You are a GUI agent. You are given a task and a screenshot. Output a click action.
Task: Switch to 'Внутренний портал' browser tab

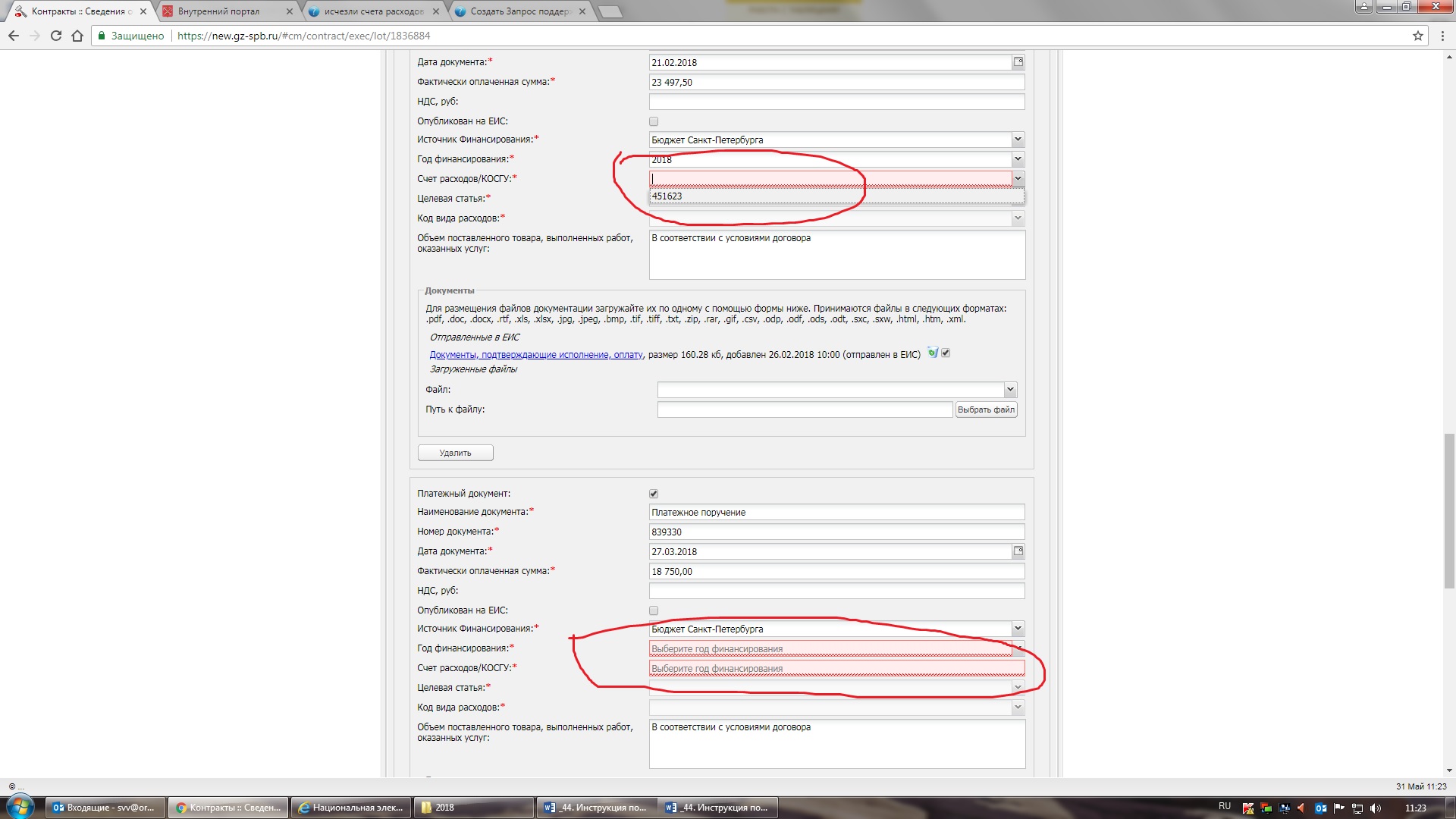pos(219,11)
